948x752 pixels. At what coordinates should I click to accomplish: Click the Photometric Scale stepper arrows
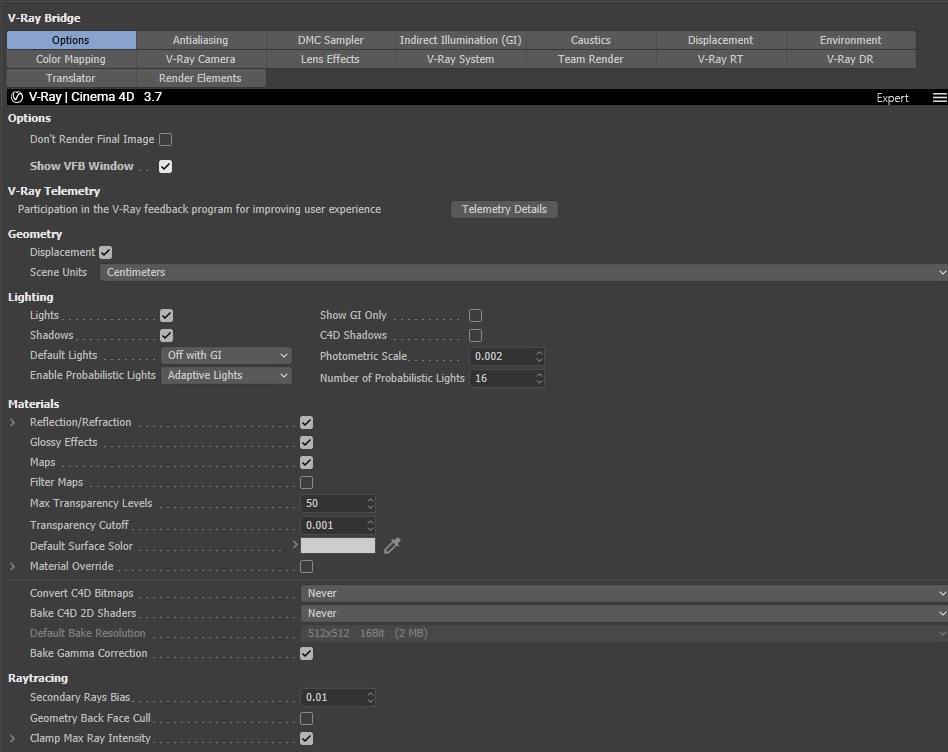pyautogui.click(x=539, y=357)
